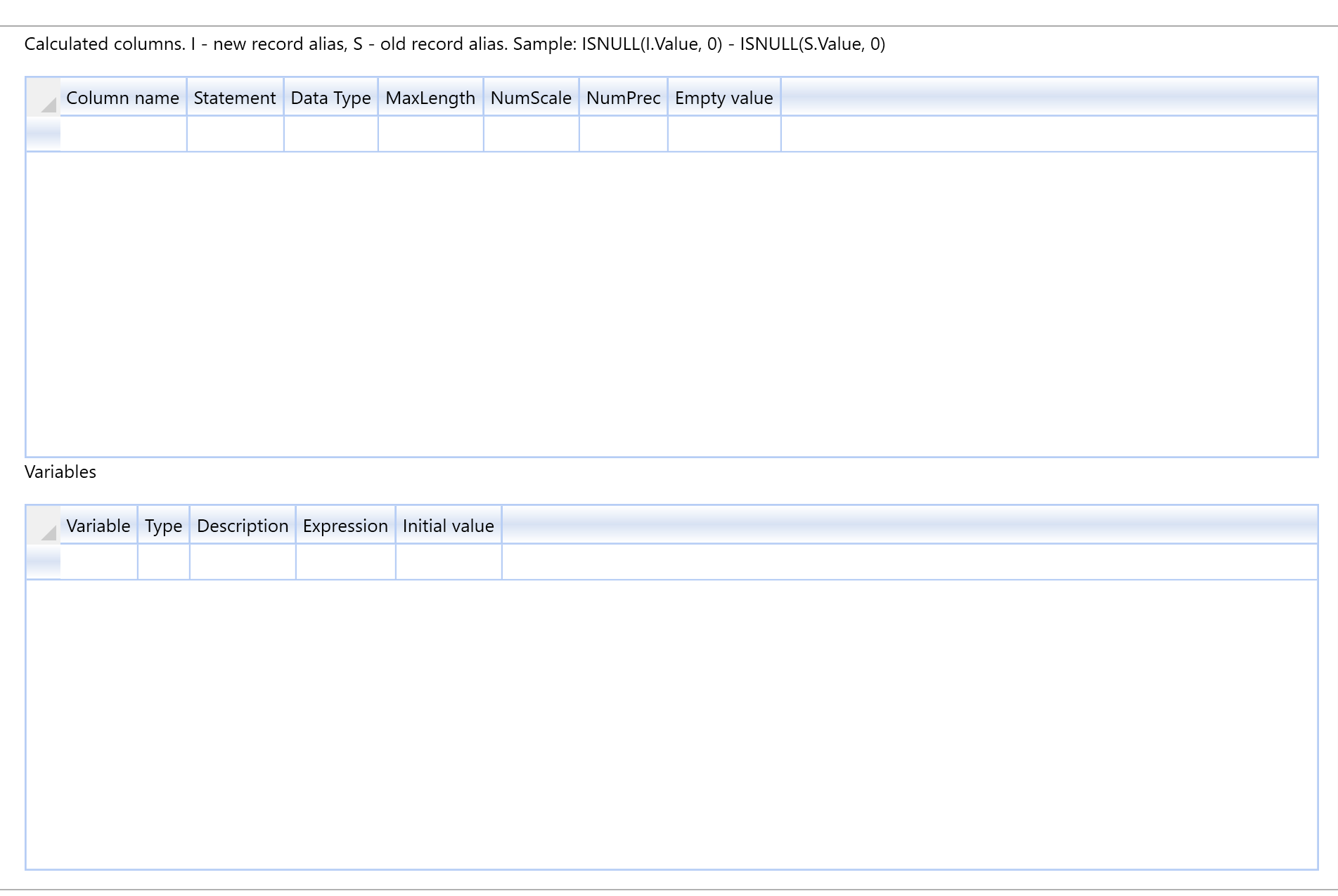
Task: Select the Description column header
Action: pyautogui.click(x=243, y=525)
